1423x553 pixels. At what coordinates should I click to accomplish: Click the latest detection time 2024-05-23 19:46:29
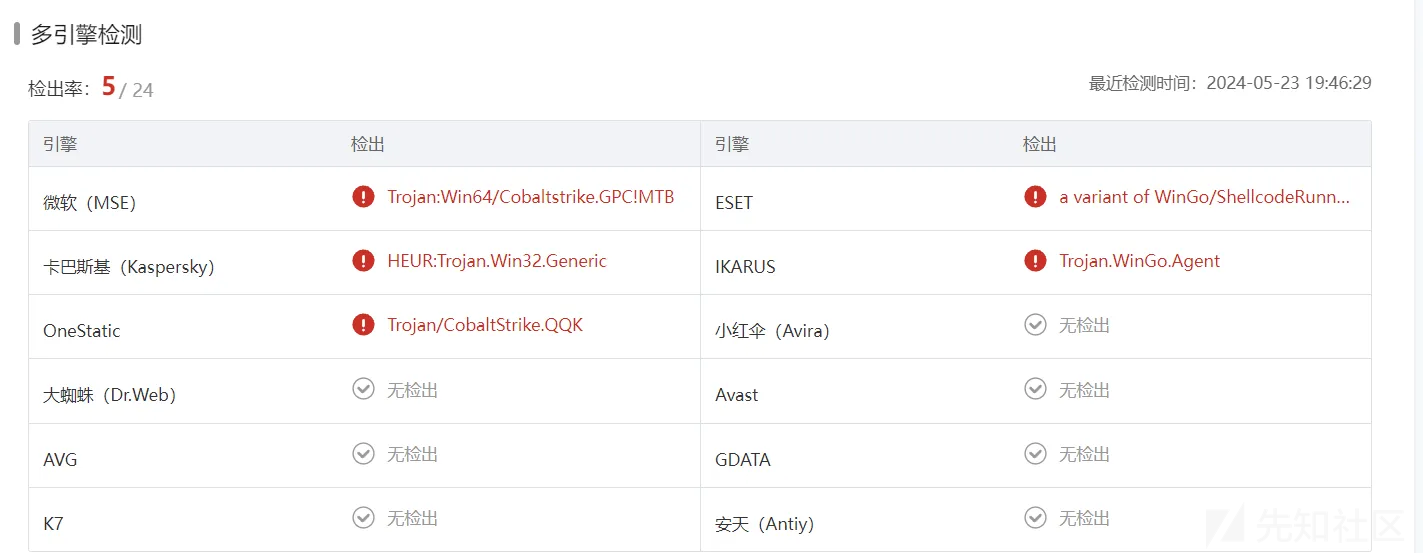[1289, 83]
